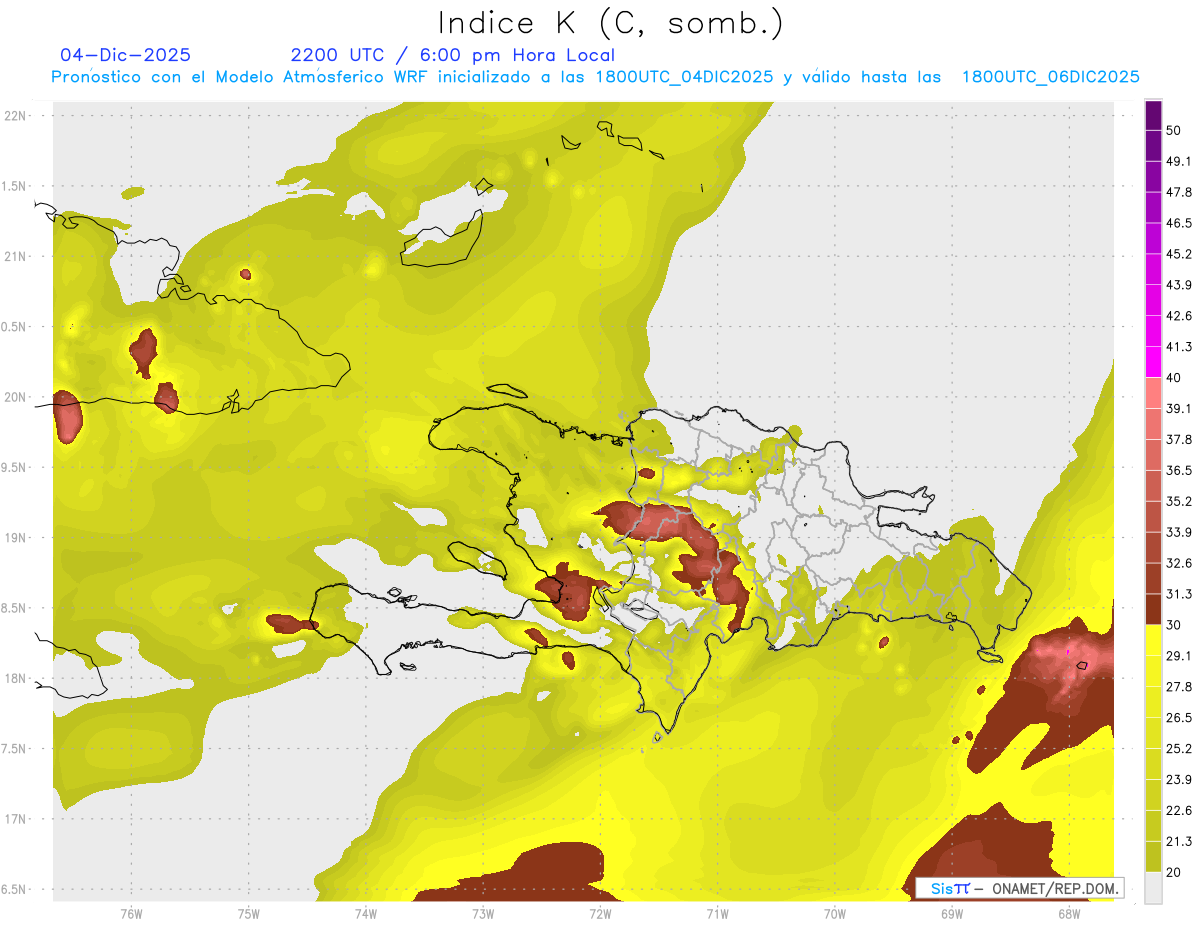Screen dimensions: 1200x927
Task: Click the '2200 UTC / 6:00 pm Hora Local' text
Action: (x=453, y=55)
